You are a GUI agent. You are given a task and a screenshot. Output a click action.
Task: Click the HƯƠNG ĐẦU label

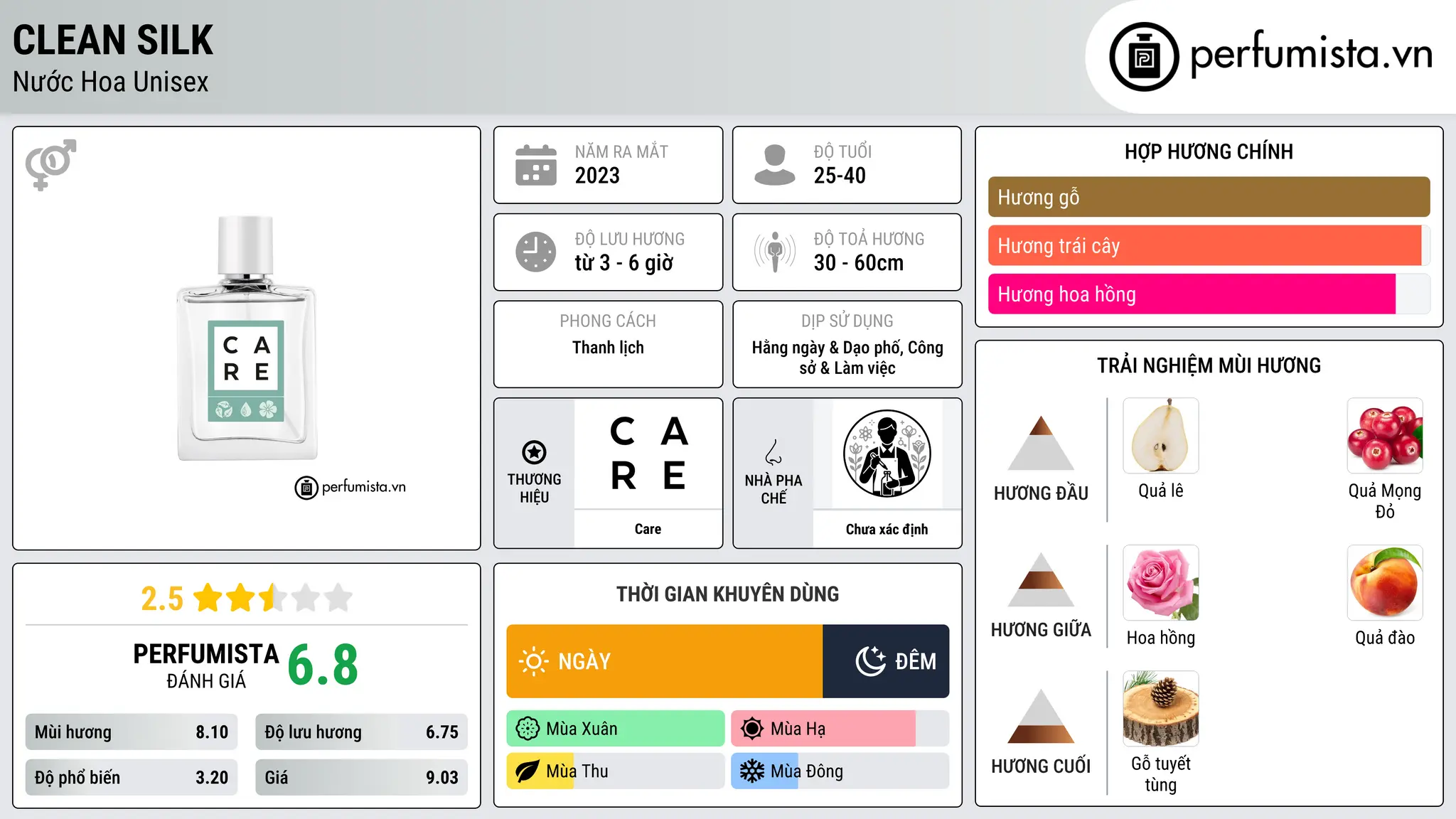coord(1041,493)
